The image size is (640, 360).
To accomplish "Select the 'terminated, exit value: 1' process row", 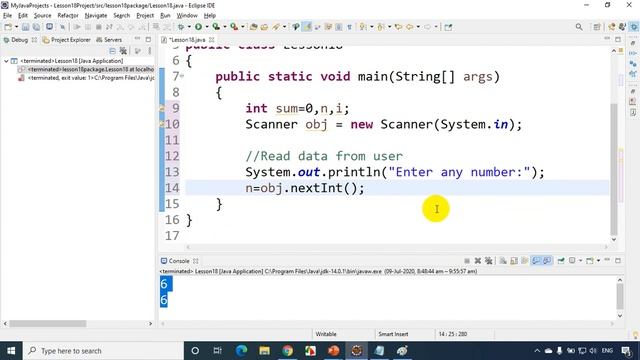I will click(x=87, y=78).
